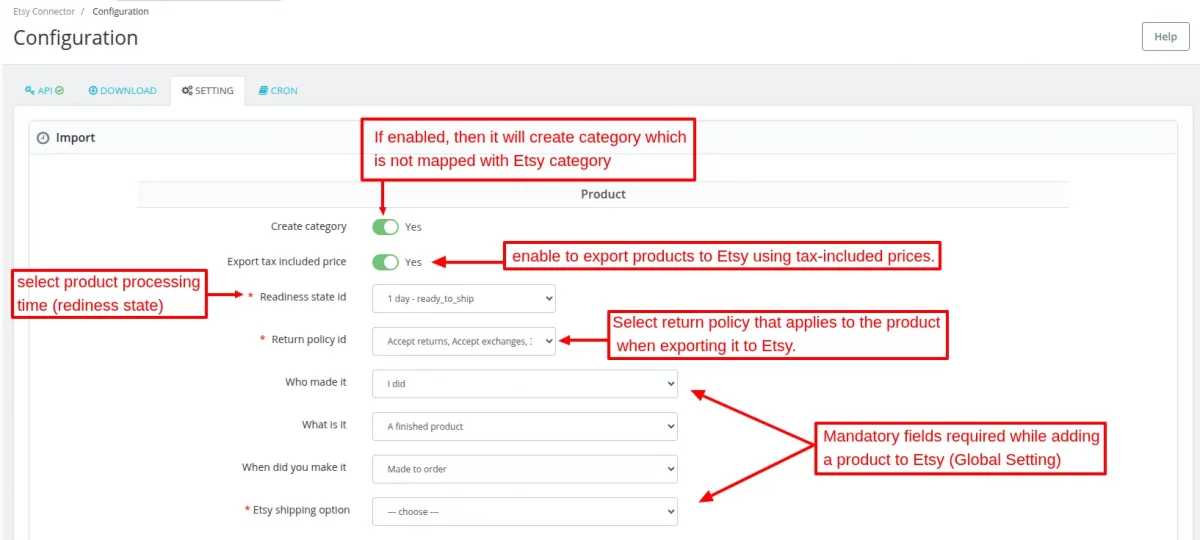Disable the Create category toggle
1200x540 pixels.
(x=385, y=227)
